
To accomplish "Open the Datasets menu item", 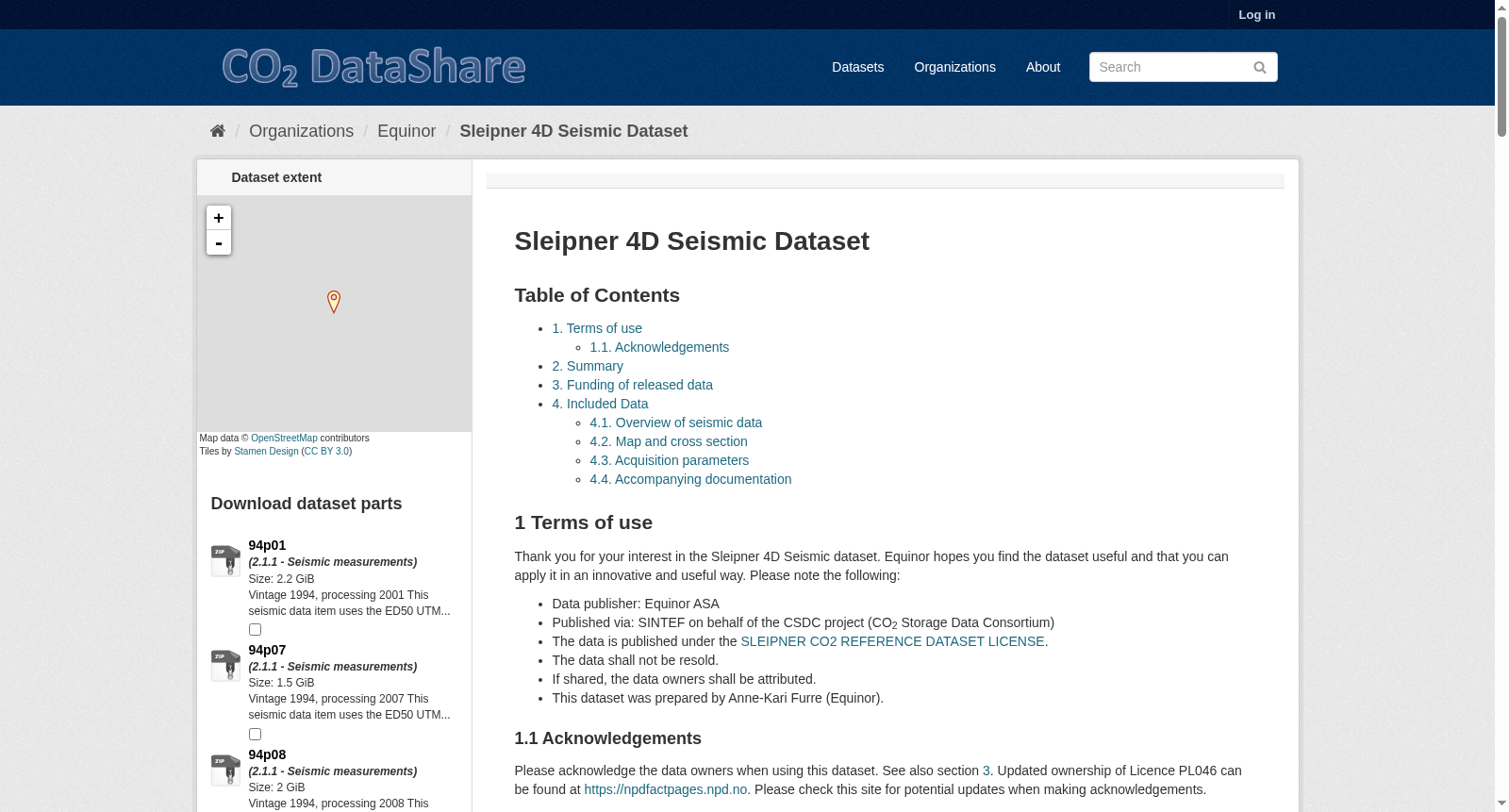I will point(857,67).
